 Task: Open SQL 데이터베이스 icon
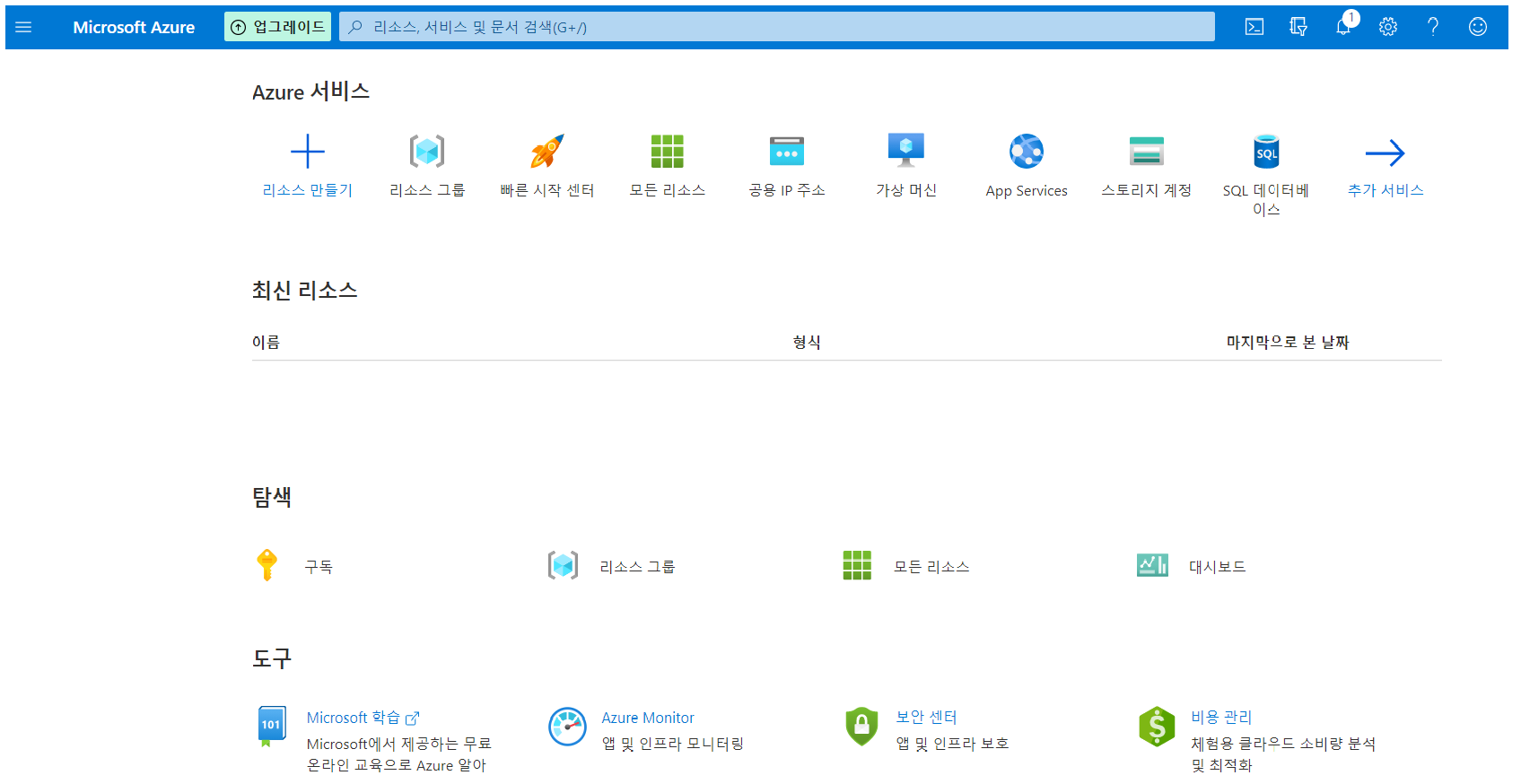pos(1266,152)
